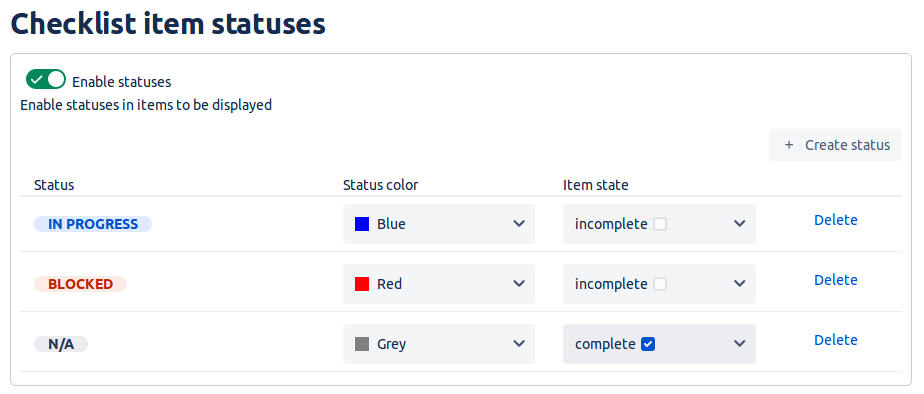Tick the incomplete checkbox in IN PROGRESS row
924x394 pixels.
coord(660,224)
